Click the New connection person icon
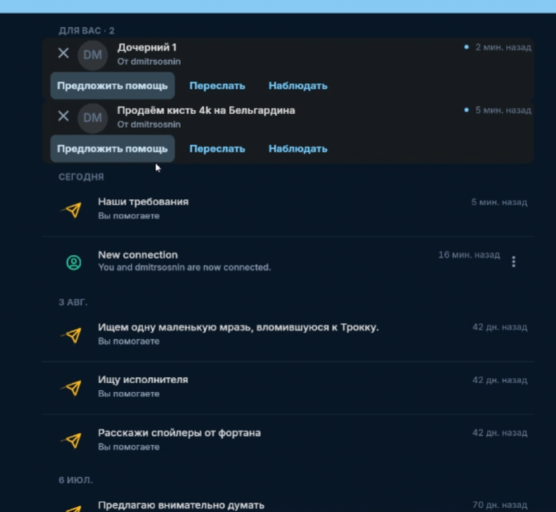Viewport: 556px width, 512px height. tap(74, 263)
